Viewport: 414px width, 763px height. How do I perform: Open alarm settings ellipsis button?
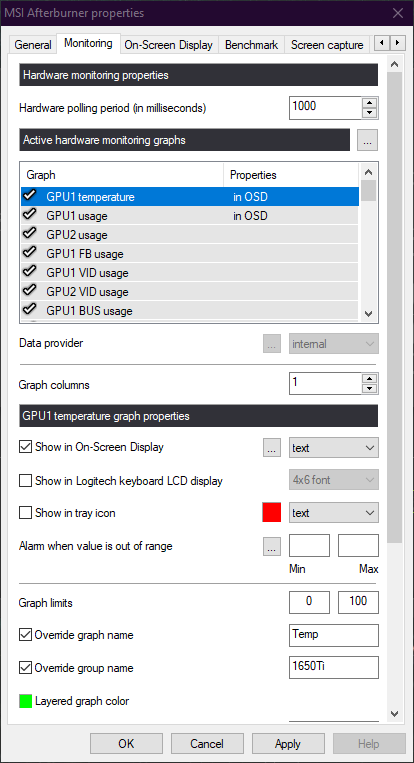(272, 546)
